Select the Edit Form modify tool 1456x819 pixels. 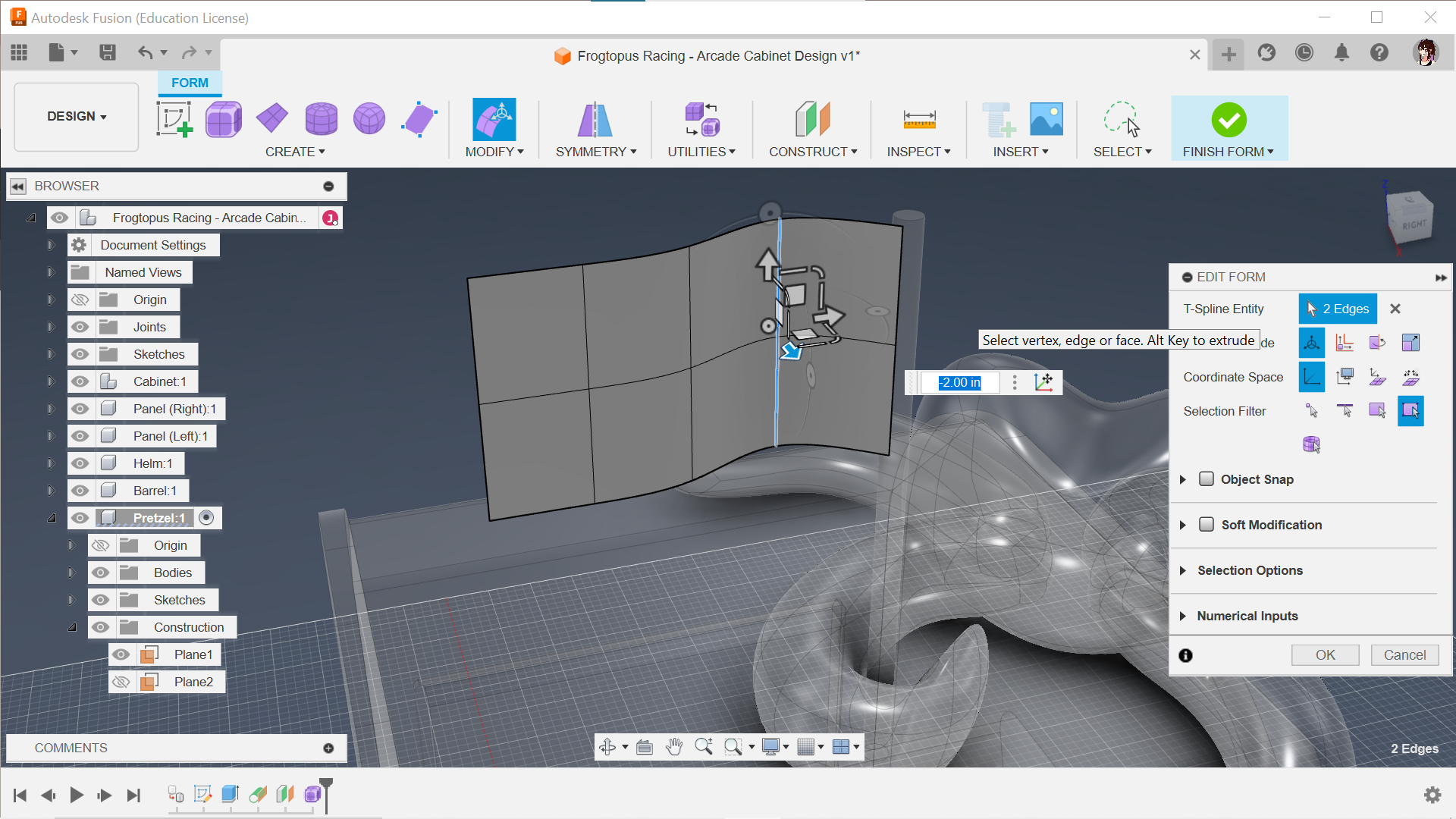pos(494,119)
